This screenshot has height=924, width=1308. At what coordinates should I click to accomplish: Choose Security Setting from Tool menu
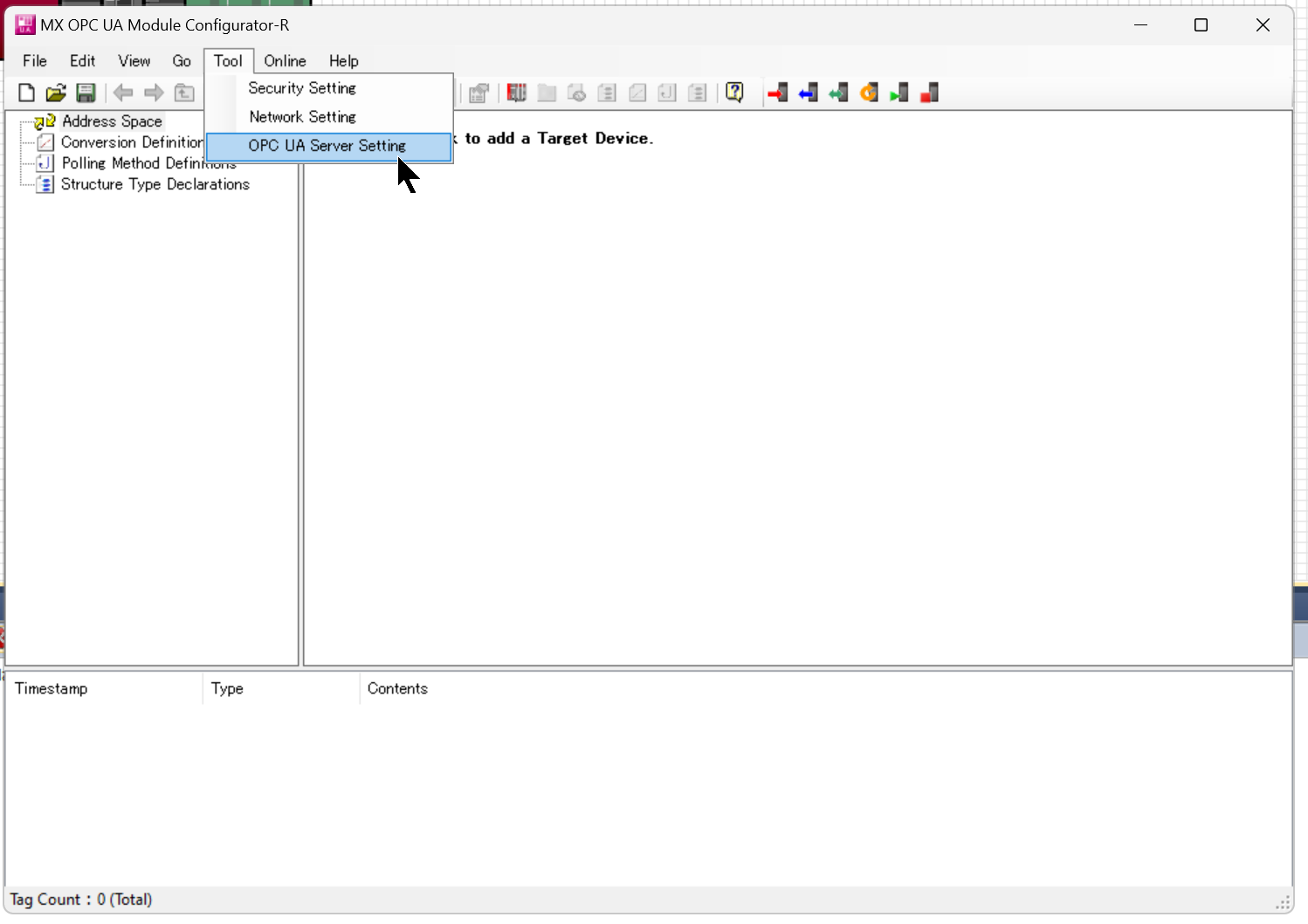(329, 88)
